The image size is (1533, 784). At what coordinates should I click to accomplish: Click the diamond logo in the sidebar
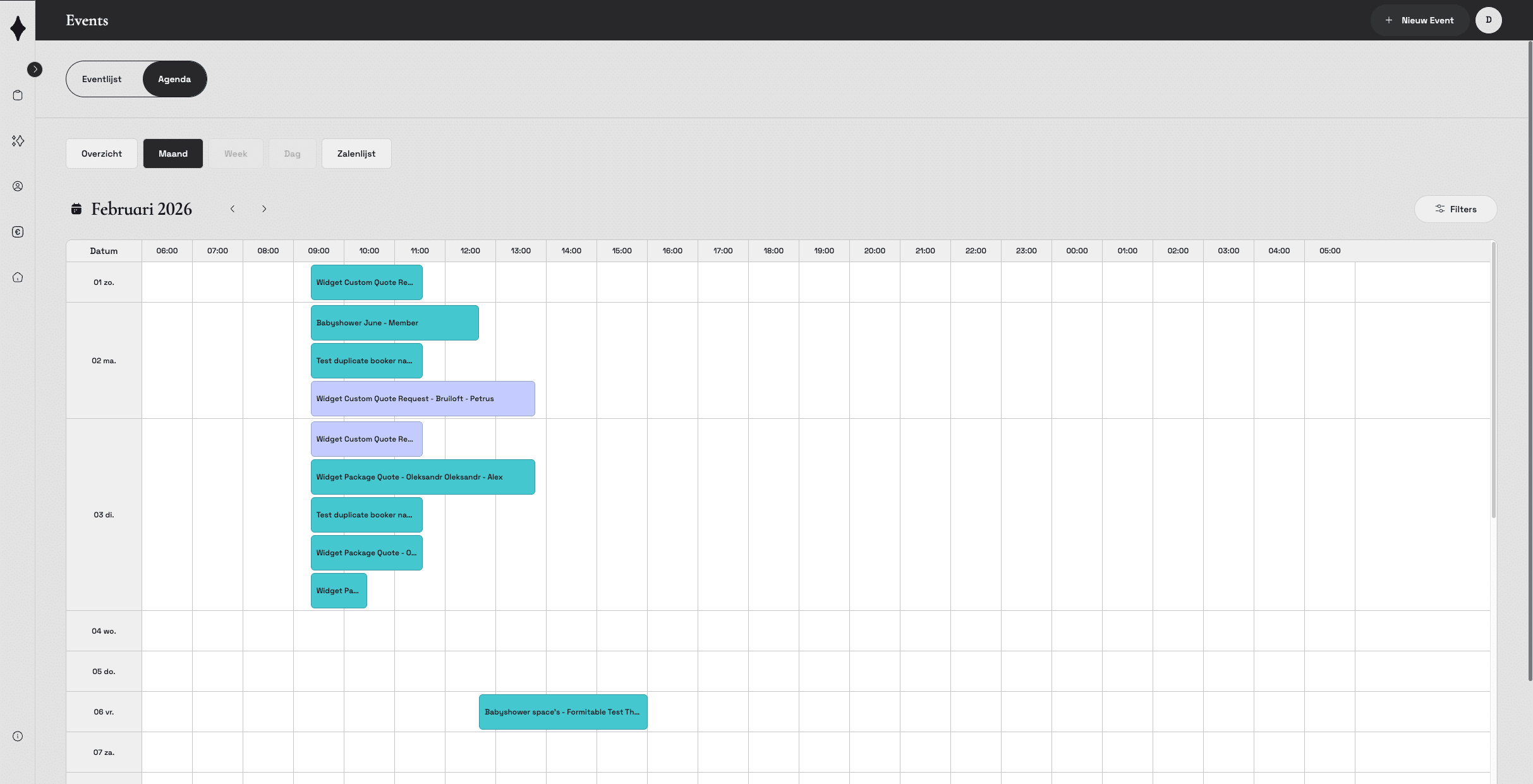click(18, 28)
